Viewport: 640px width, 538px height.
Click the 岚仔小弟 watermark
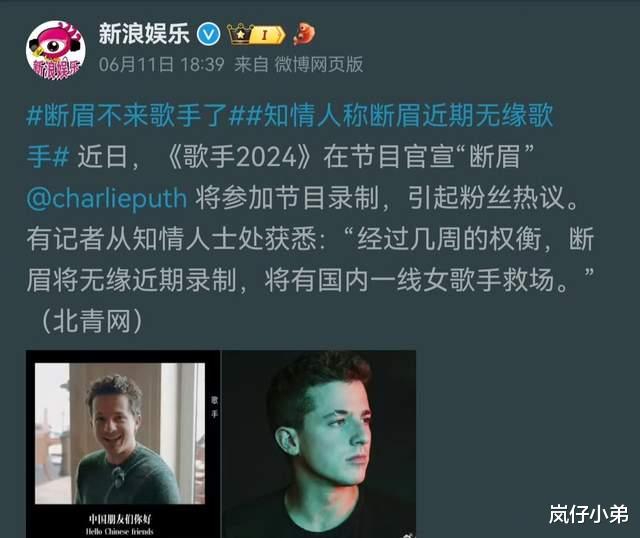589,514
